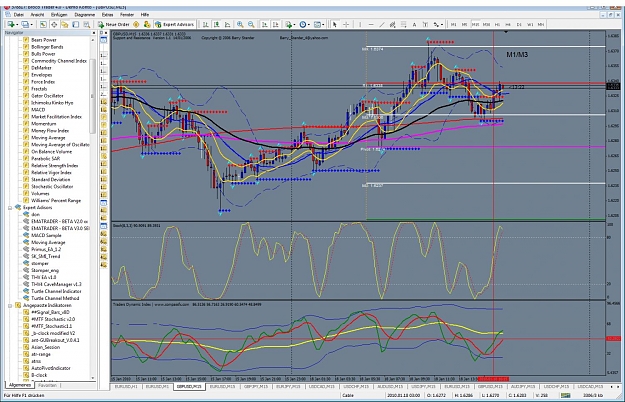The height and width of the screenshot is (402, 625).
Task: Open the Strategy Tester magnifier icon
Action: pyautogui.click(x=86, y=24)
